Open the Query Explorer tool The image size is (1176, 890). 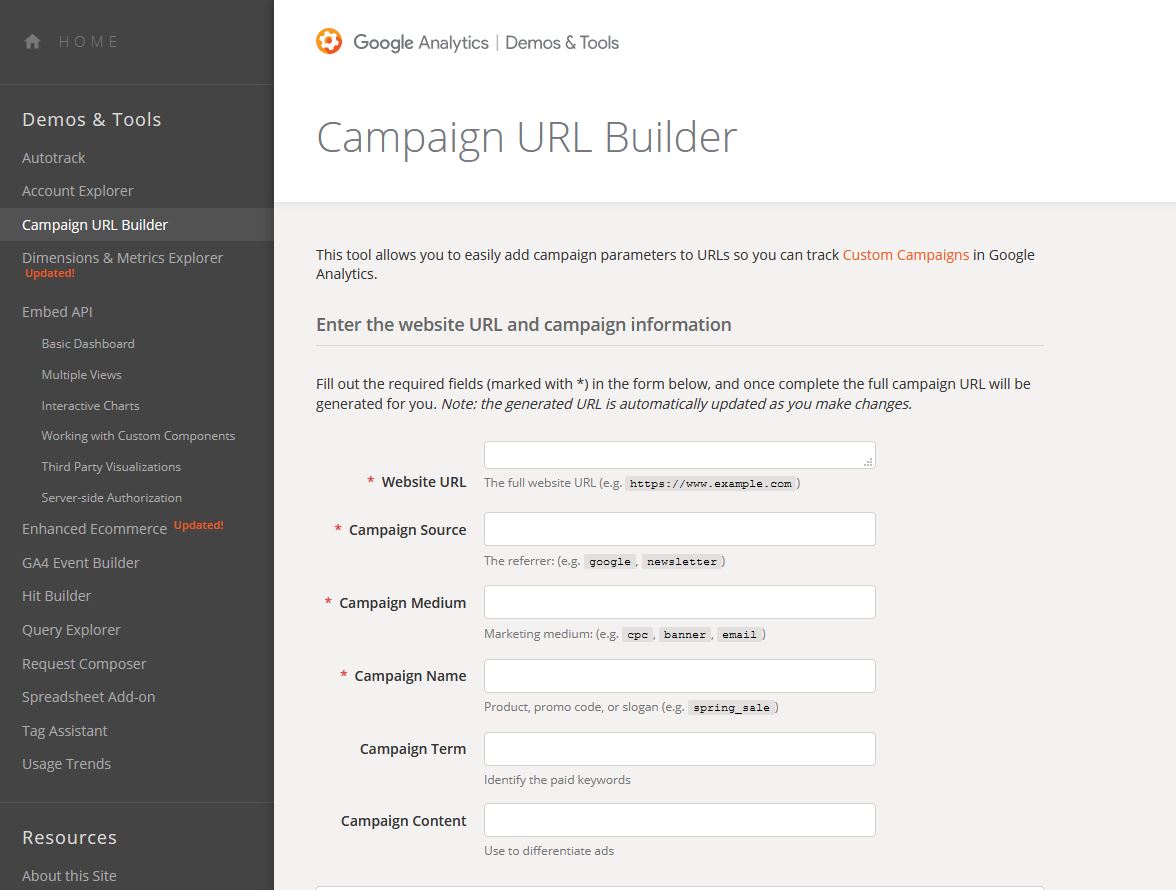pyautogui.click(x=71, y=630)
